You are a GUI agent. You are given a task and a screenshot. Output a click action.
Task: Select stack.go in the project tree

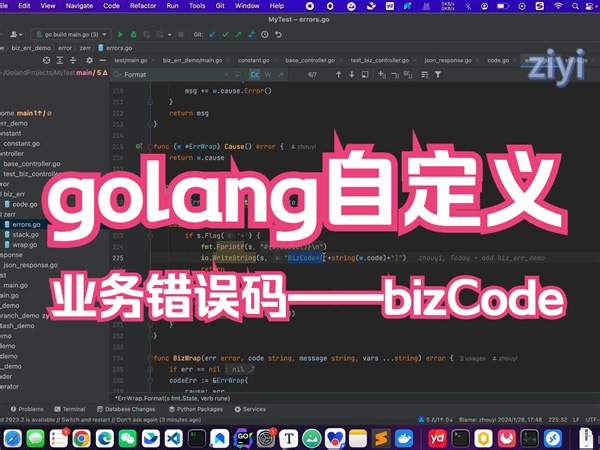(25, 235)
